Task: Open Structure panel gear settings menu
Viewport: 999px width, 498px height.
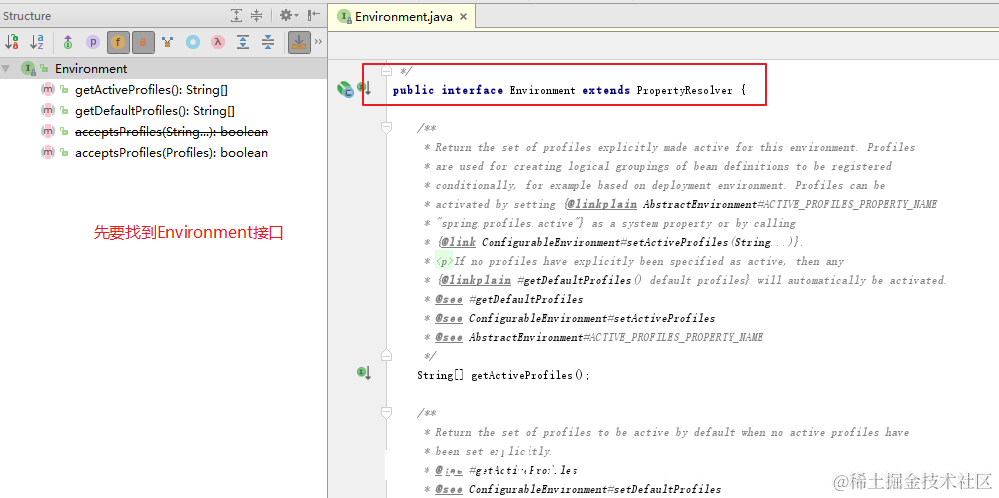Action: click(288, 15)
